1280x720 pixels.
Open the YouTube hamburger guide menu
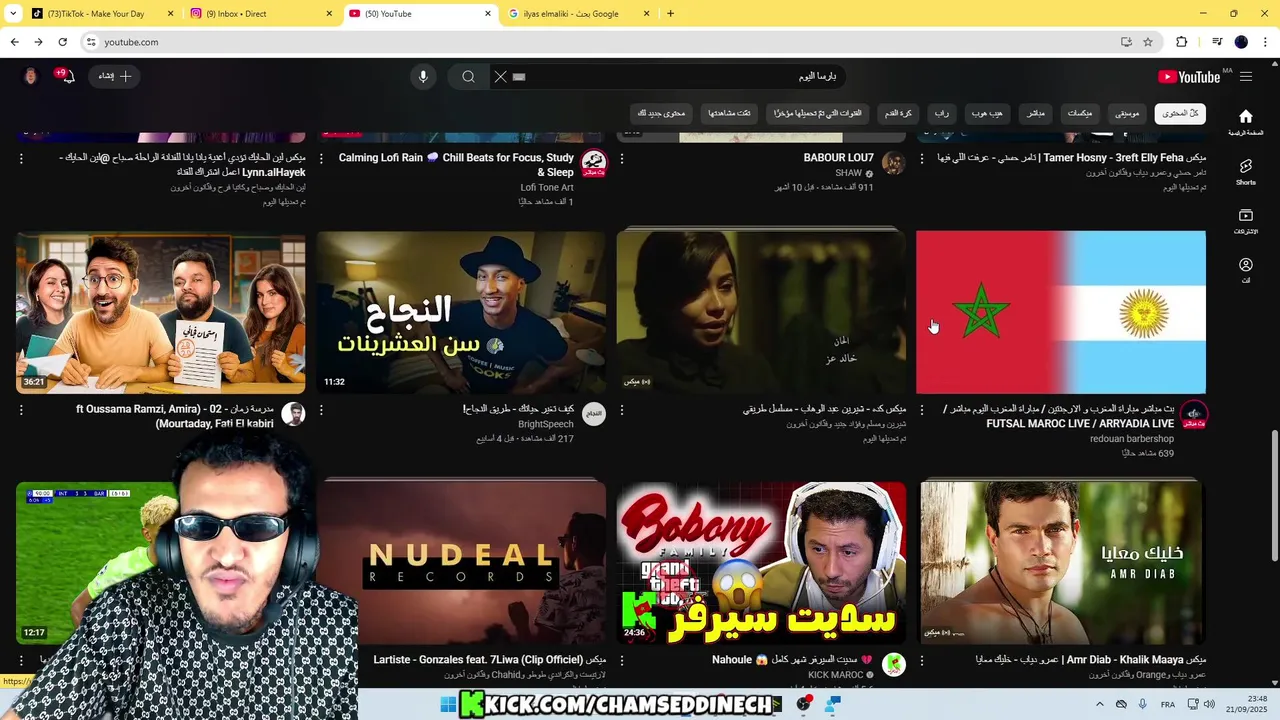tap(1245, 77)
